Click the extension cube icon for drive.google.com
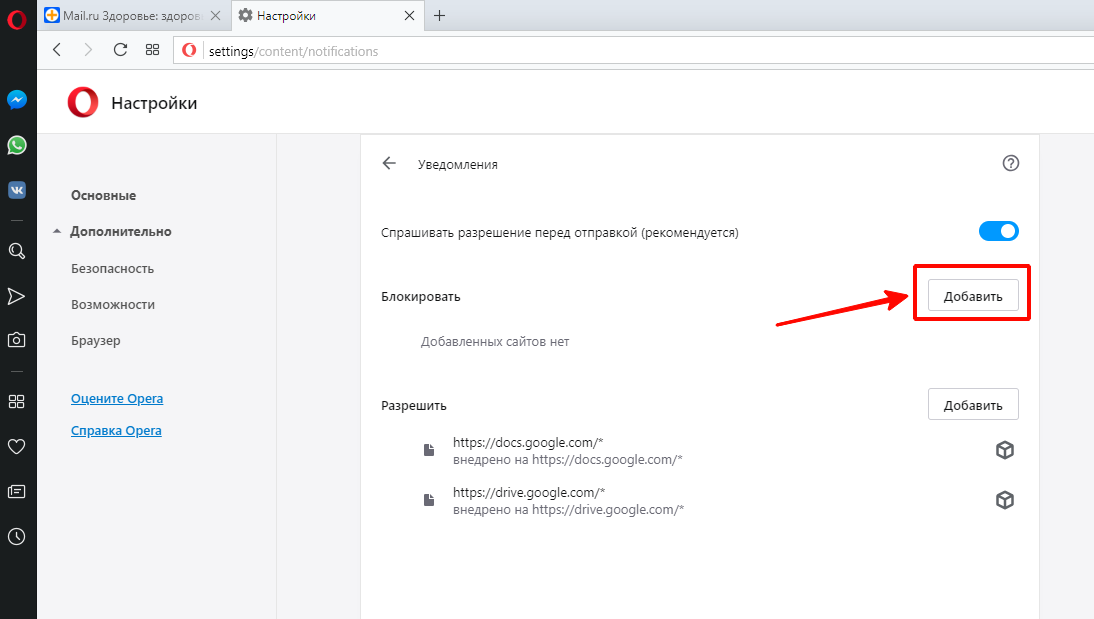Viewport: 1094px width, 619px height. [x=1005, y=500]
